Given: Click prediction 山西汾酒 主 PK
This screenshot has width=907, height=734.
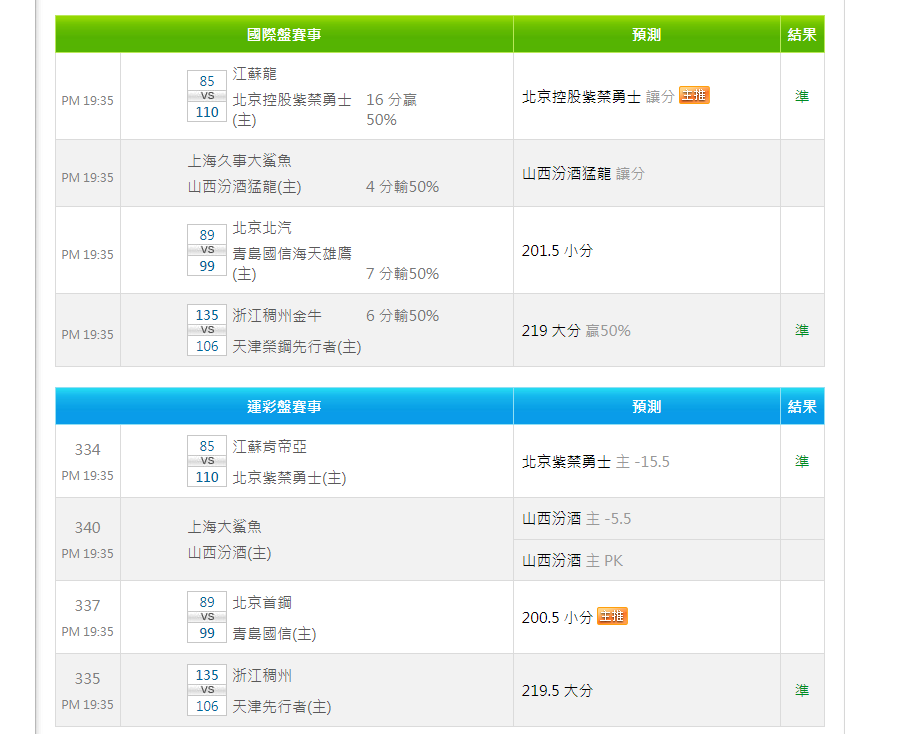Looking at the screenshot, I should (x=573, y=560).
